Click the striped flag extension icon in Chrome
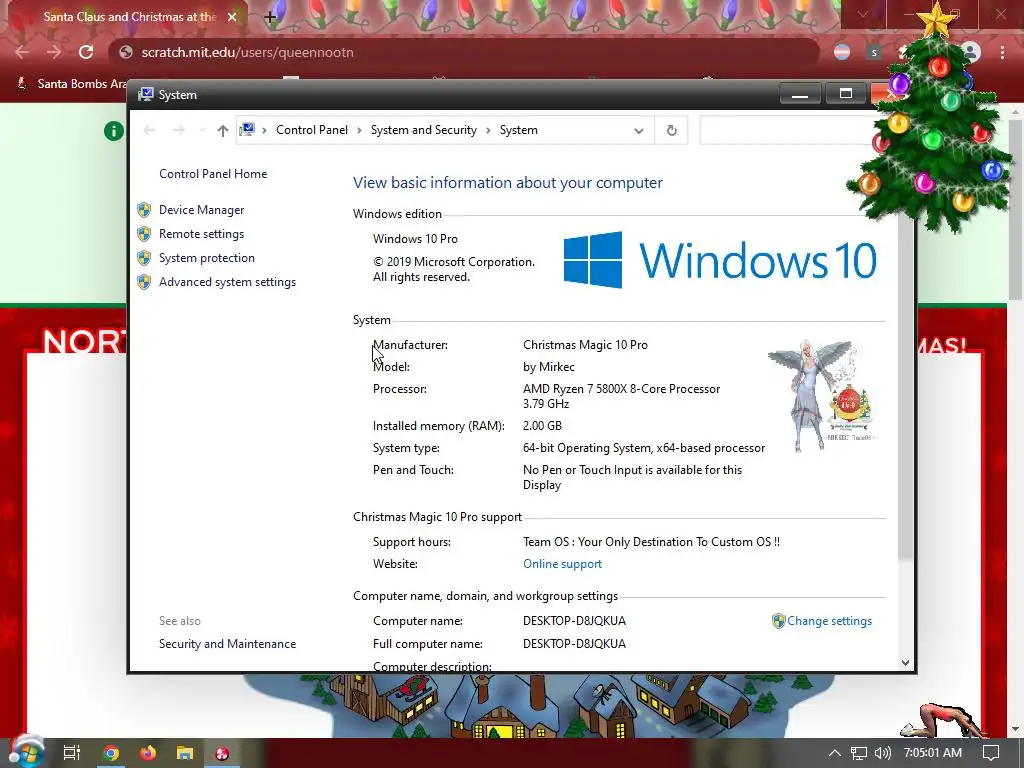The width and height of the screenshot is (1024, 768). tap(842, 52)
